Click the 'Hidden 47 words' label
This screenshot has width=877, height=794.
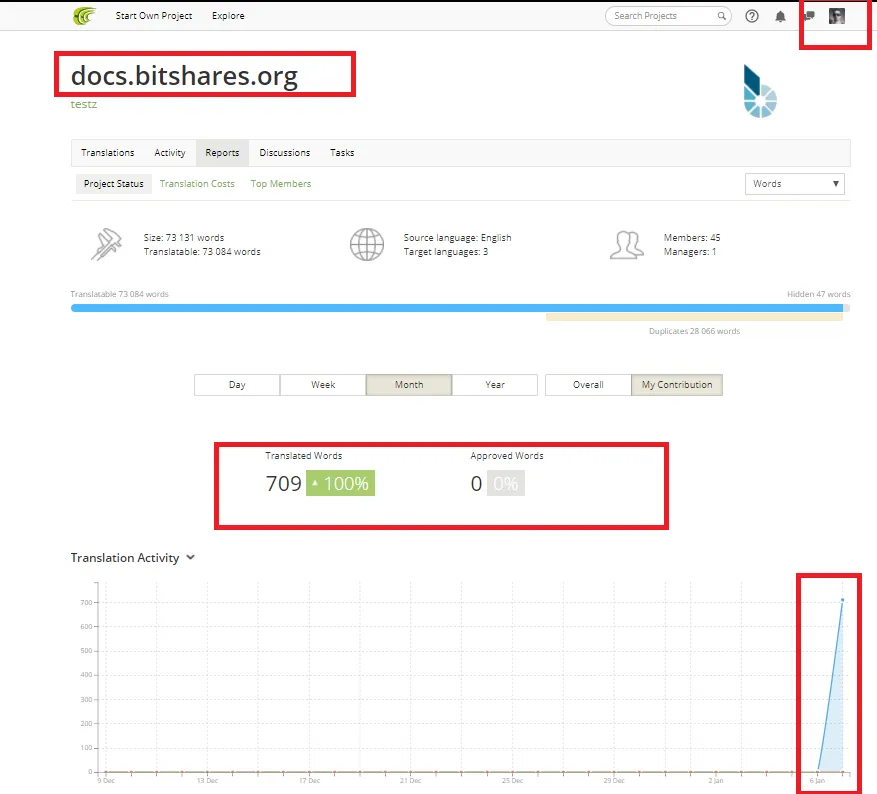[x=818, y=294]
